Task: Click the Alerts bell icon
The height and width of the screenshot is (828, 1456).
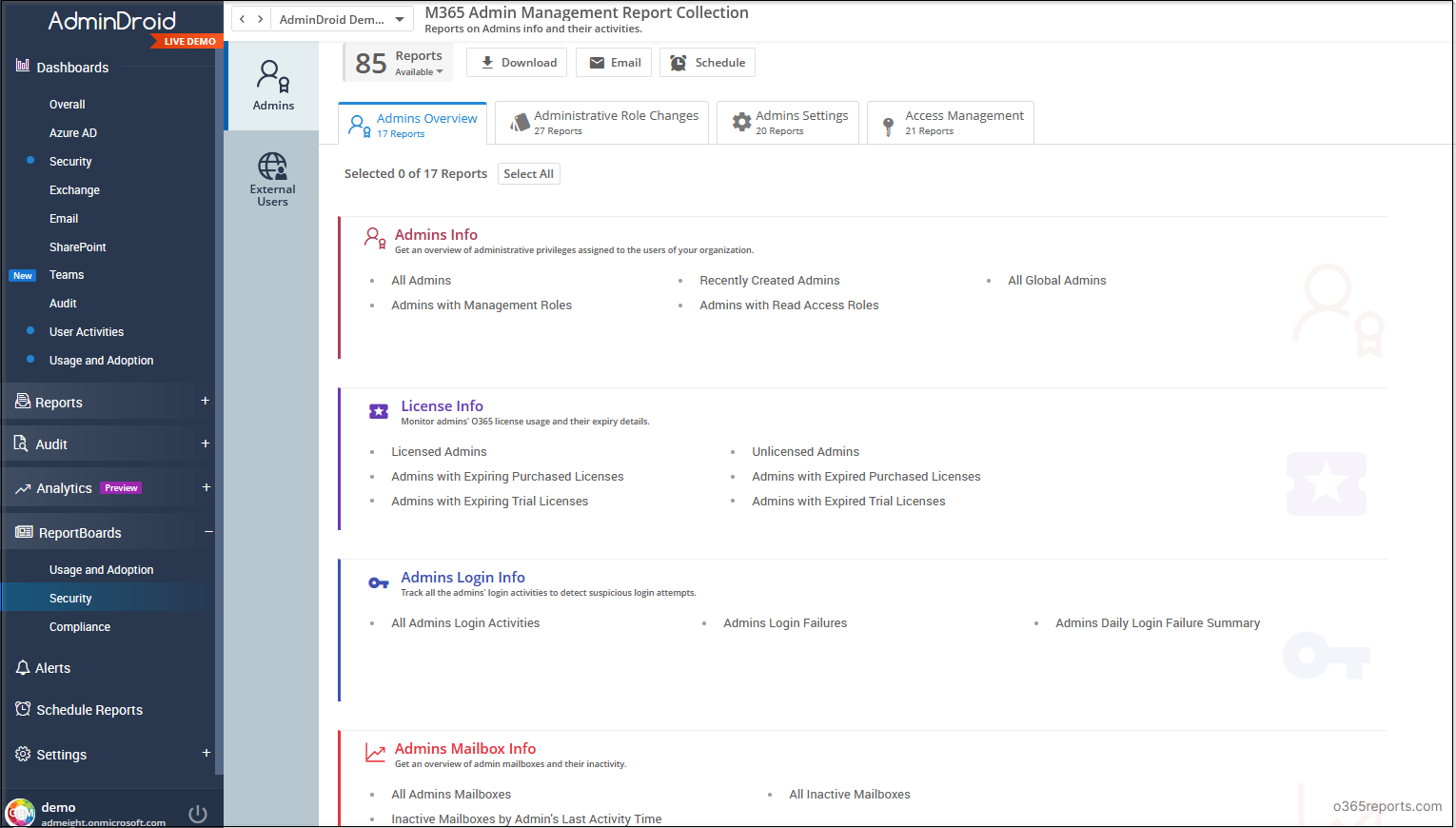Action: click(23, 667)
